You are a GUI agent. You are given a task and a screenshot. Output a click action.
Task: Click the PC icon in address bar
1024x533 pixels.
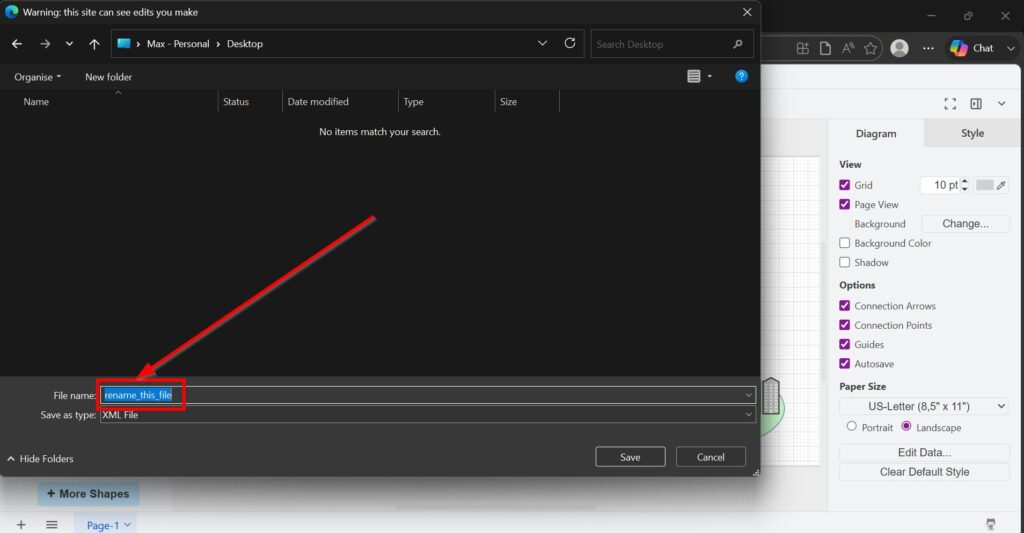click(x=123, y=44)
